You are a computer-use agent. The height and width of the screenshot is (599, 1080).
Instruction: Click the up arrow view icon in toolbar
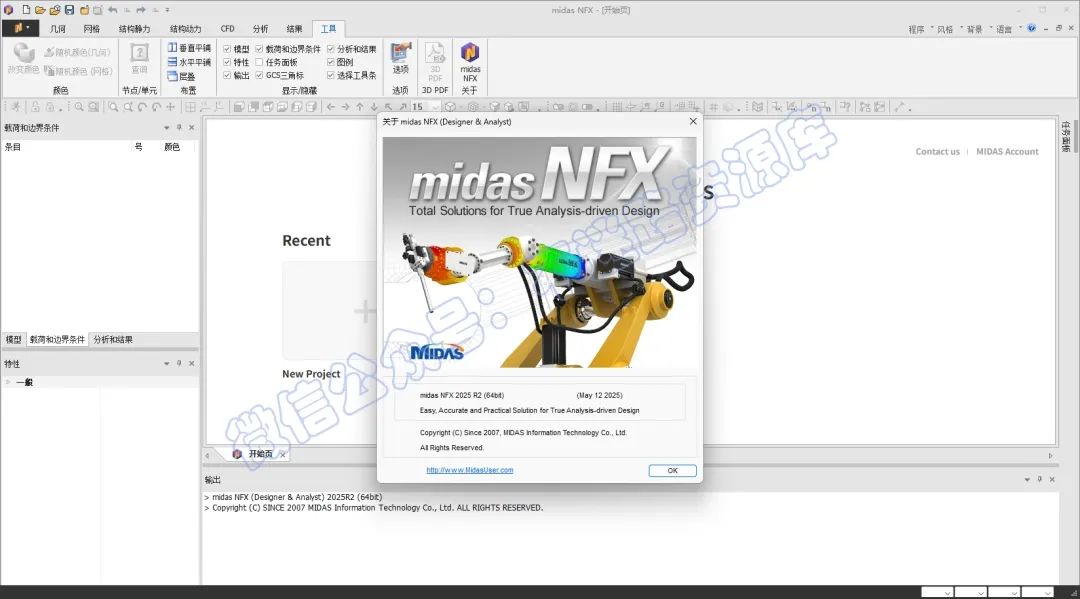[x=360, y=107]
